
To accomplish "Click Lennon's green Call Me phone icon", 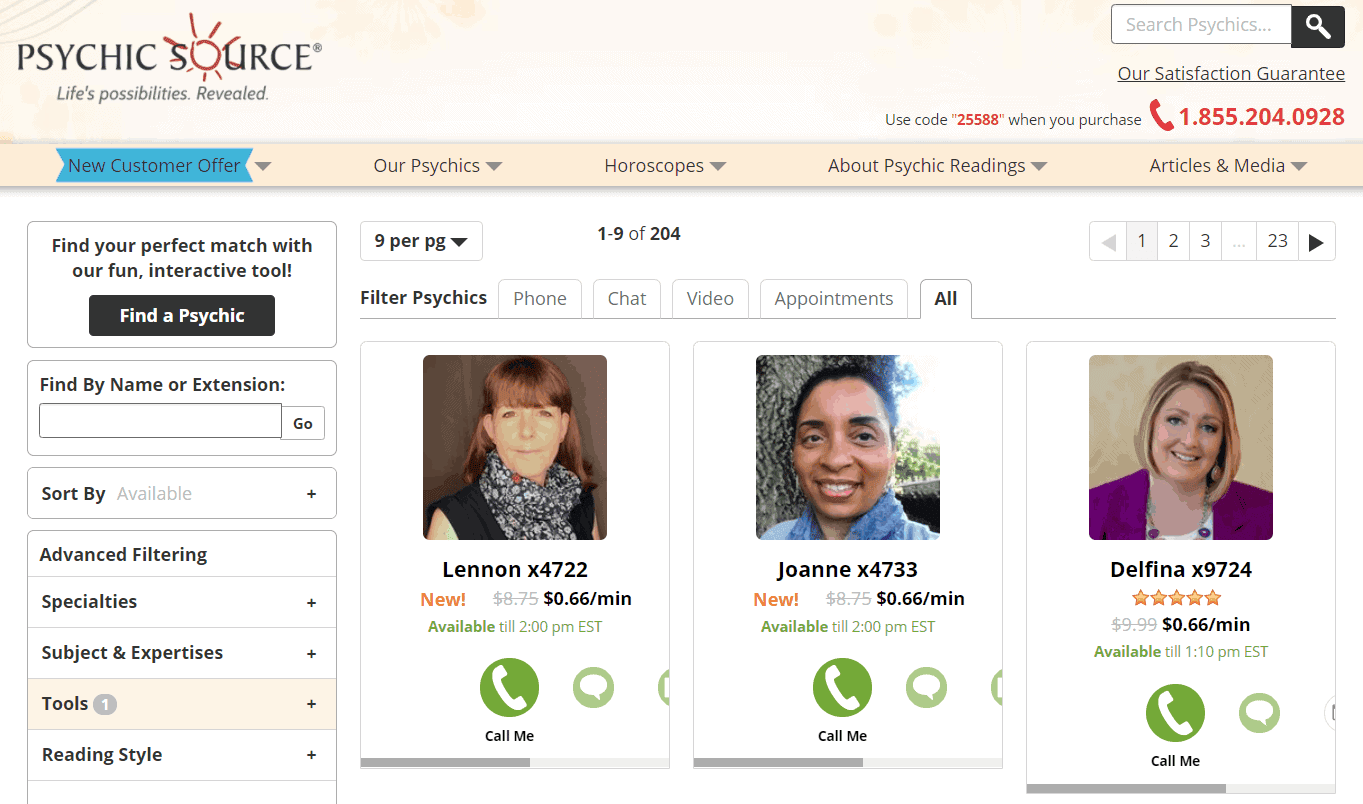I will [x=509, y=687].
